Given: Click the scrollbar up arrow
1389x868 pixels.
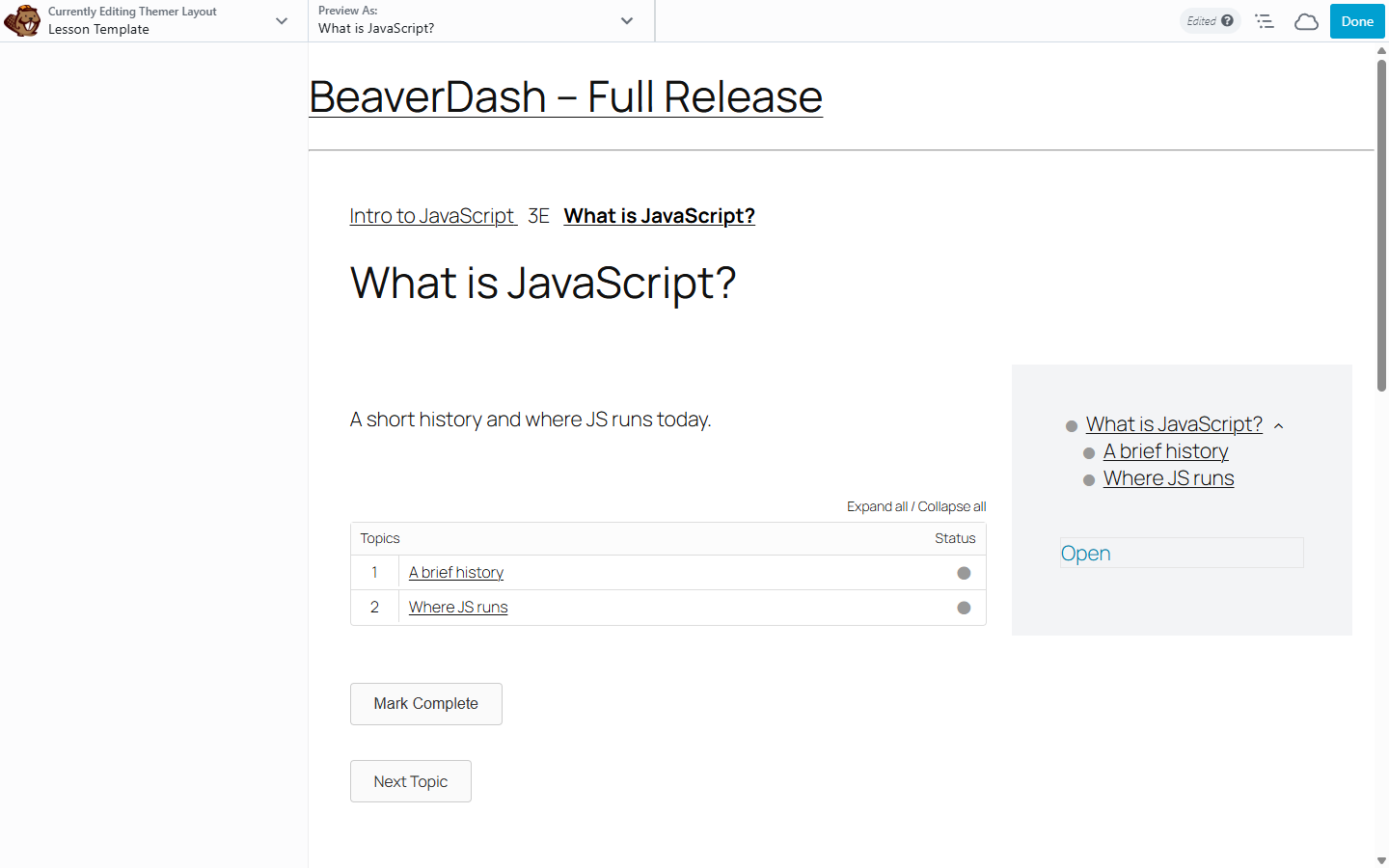Looking at the screenshot, I should [x=1381, y=50].
